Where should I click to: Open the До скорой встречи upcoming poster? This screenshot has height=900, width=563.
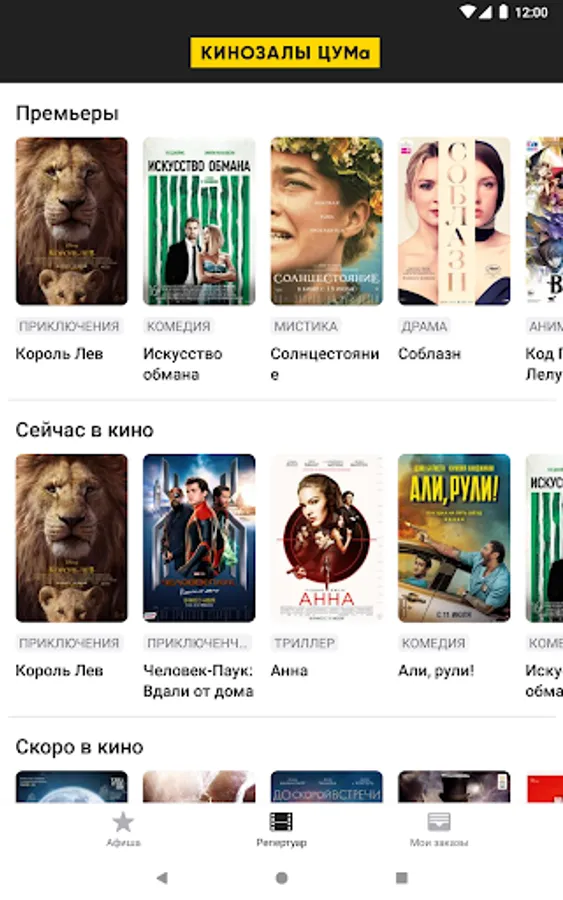(x=327, y=786)
